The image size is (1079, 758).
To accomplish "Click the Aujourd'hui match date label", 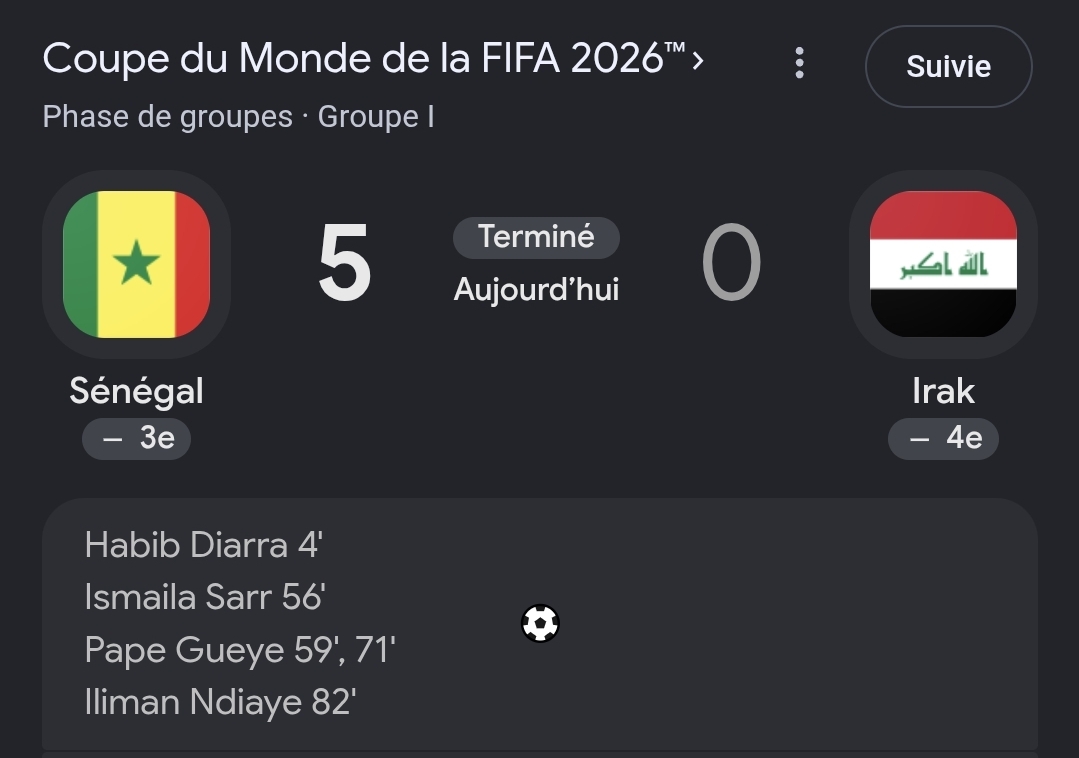I will pyautogui.click(x=536, y=290).
